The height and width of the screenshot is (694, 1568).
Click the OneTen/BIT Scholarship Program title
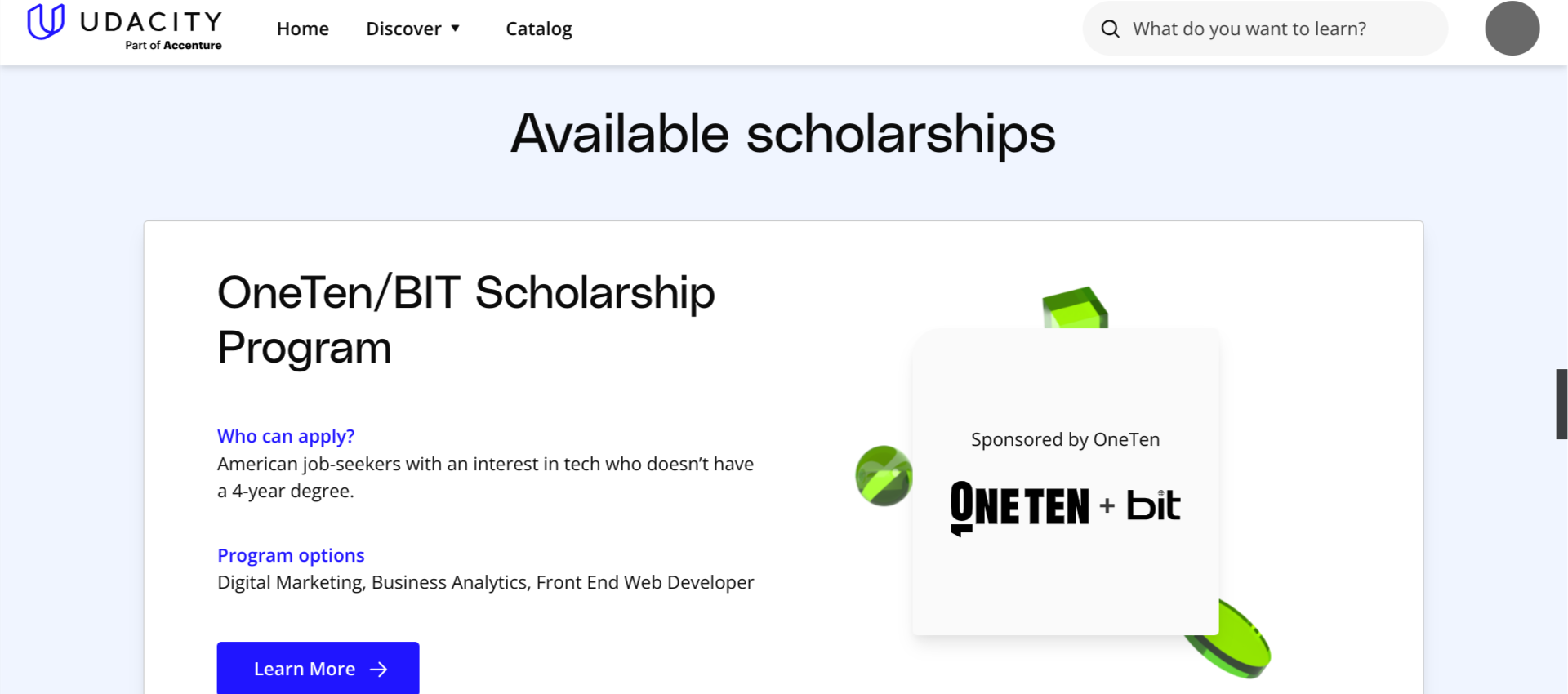[465, 319]
